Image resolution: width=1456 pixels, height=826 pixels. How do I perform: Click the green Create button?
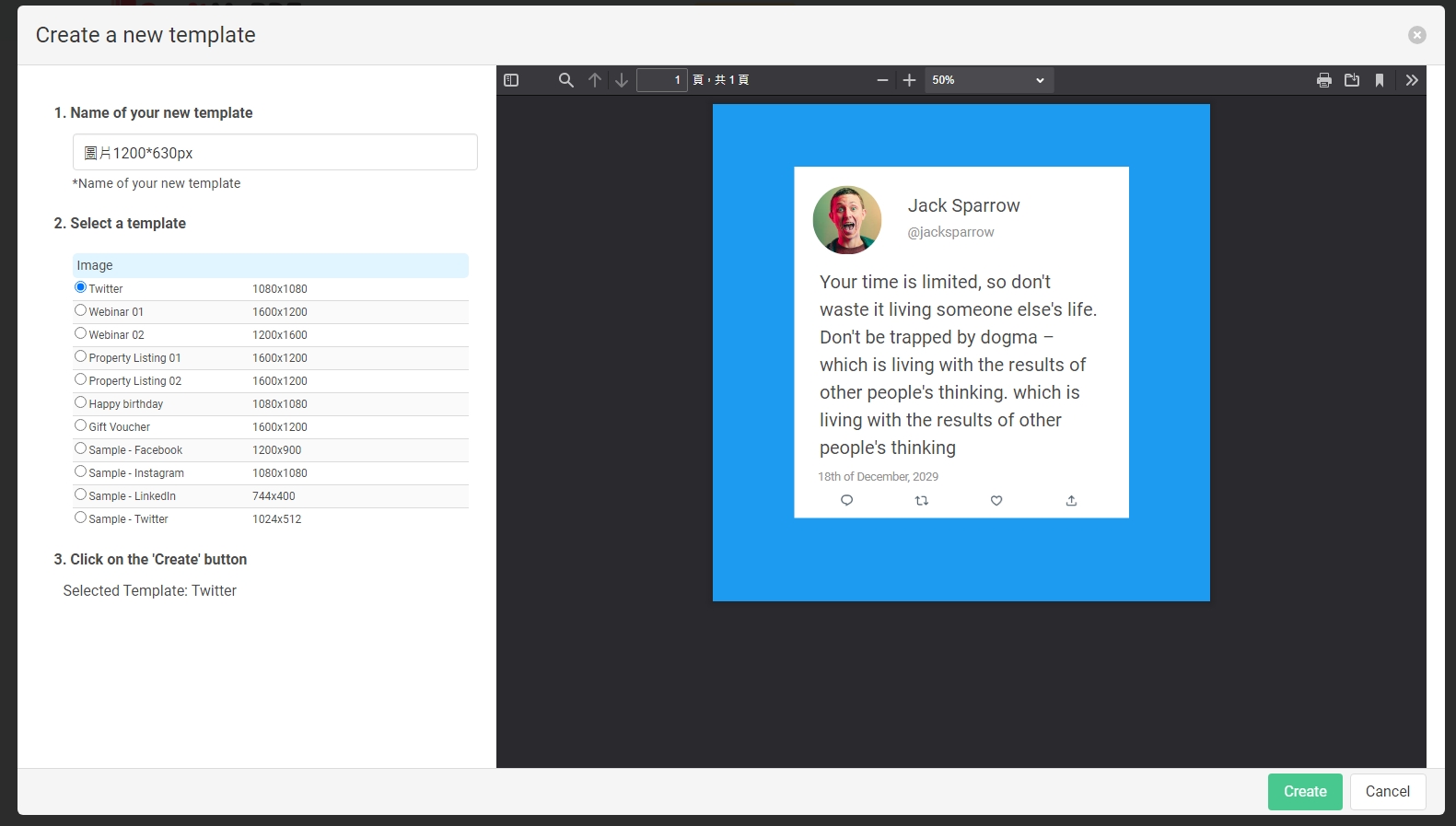pyautogui.click(x=1304, y=792)
